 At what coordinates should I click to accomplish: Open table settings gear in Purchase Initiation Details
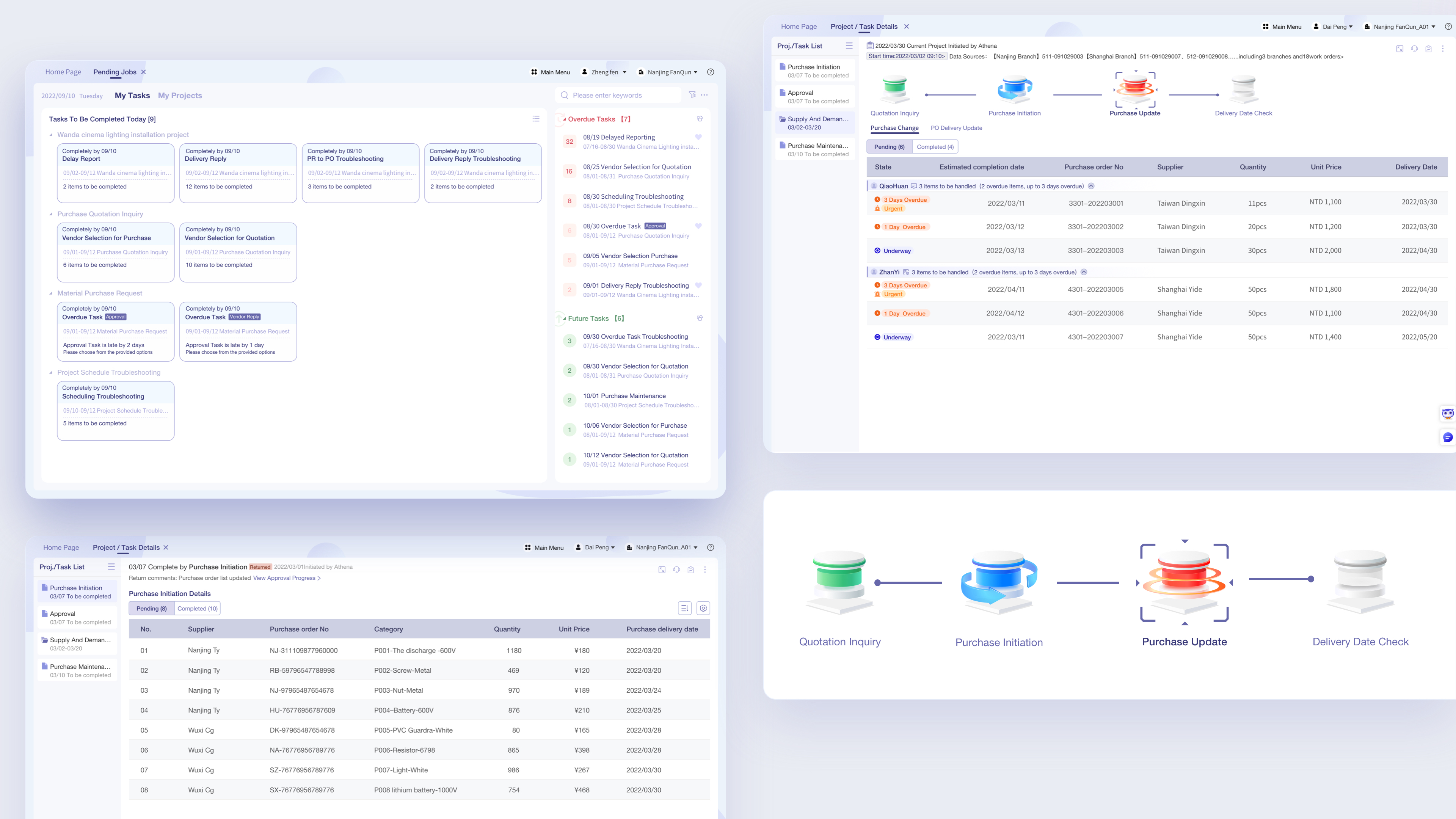coord(703,608)
